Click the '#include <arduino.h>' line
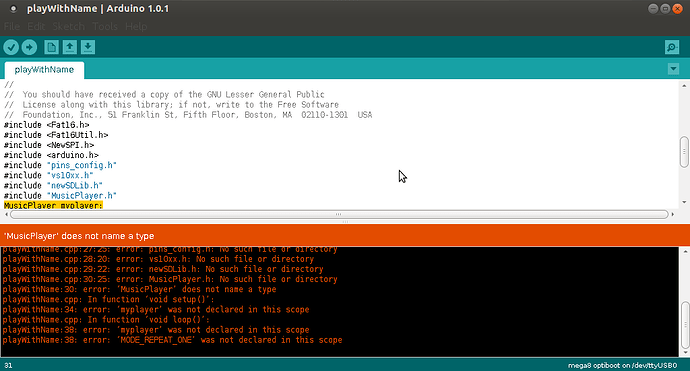This screenshot has height=371, width=690. click(x=51, y=155)
